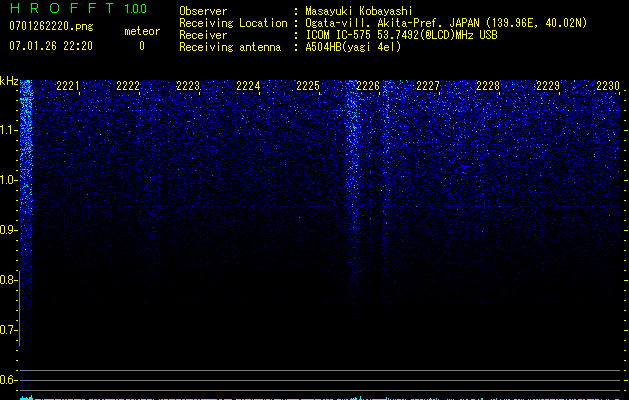Click the Receiving antenna A504HB text

pyautogui.click(x=353, y=47)
